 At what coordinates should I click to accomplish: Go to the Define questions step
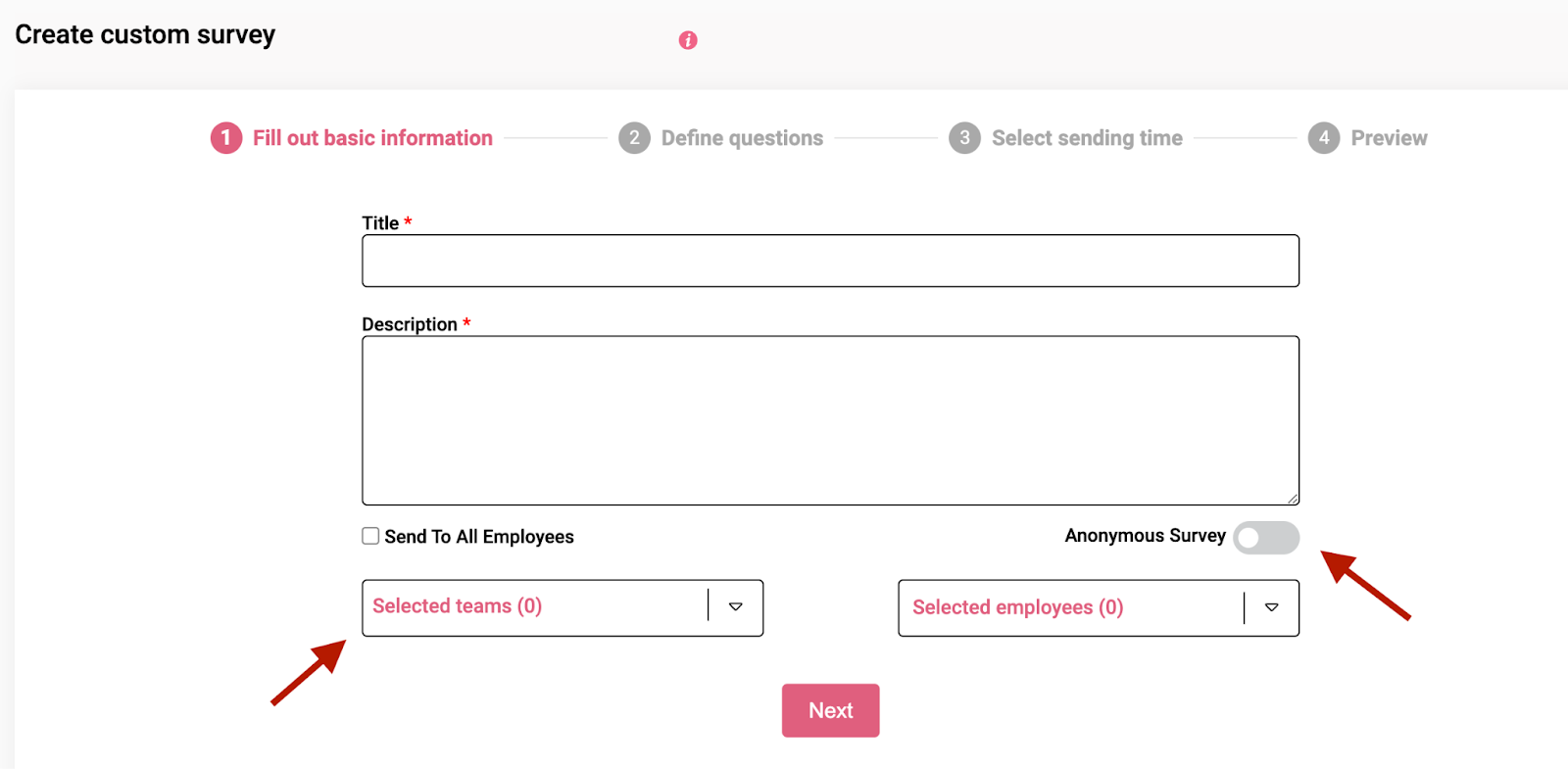click(742, 138)
